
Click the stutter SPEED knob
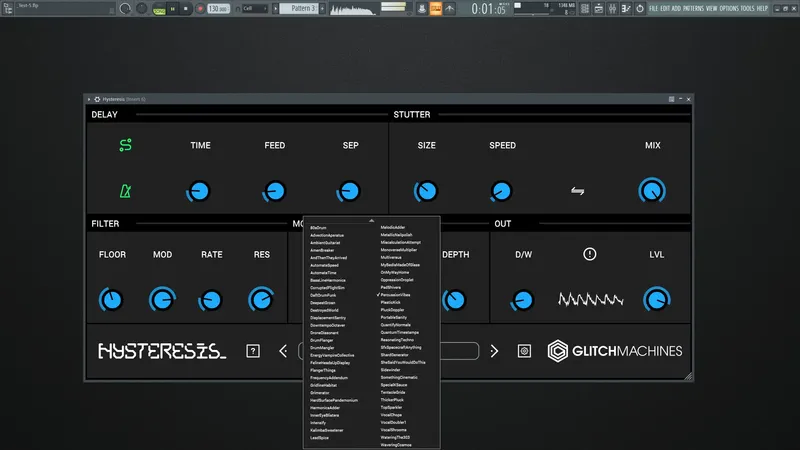tap(501, 191)
